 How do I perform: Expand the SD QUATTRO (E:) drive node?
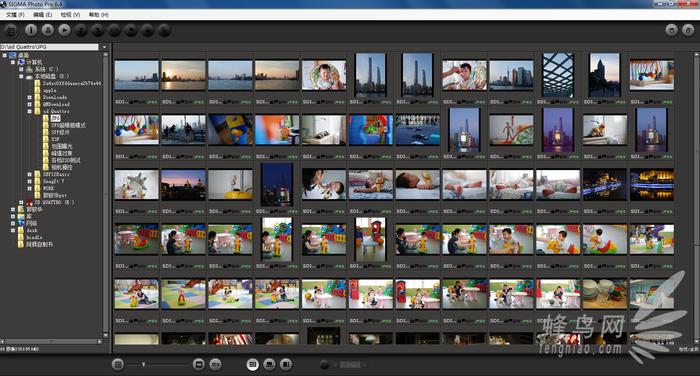click(x=21, y=202)
